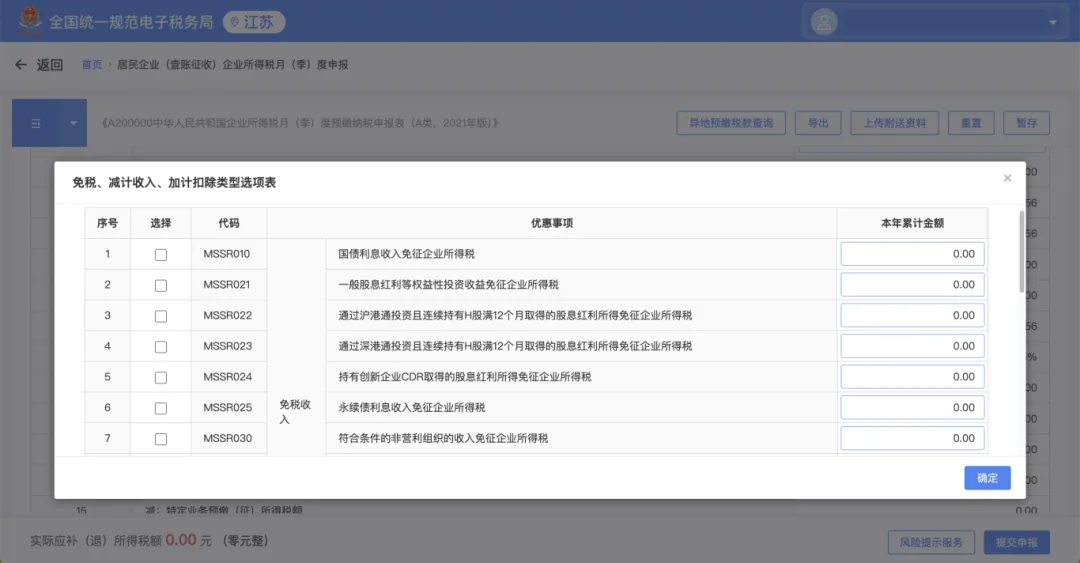1080x563 pixels.
Task: Click the 江苏 location pin badge
Action: point(254,22)
